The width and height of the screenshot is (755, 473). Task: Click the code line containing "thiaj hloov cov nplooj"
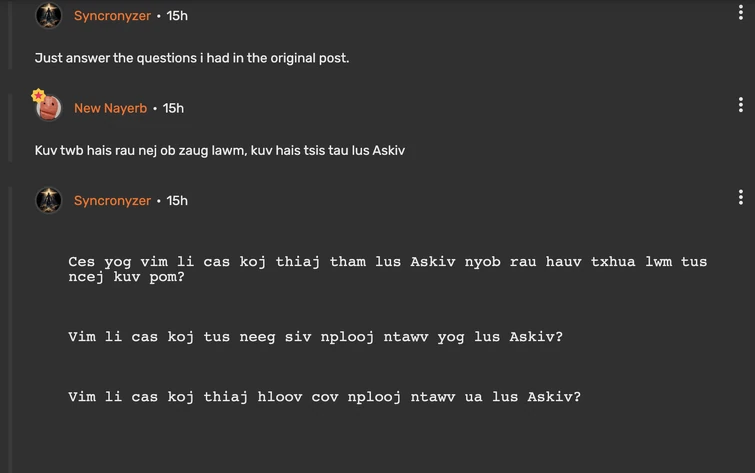click(x=324, y=397)
